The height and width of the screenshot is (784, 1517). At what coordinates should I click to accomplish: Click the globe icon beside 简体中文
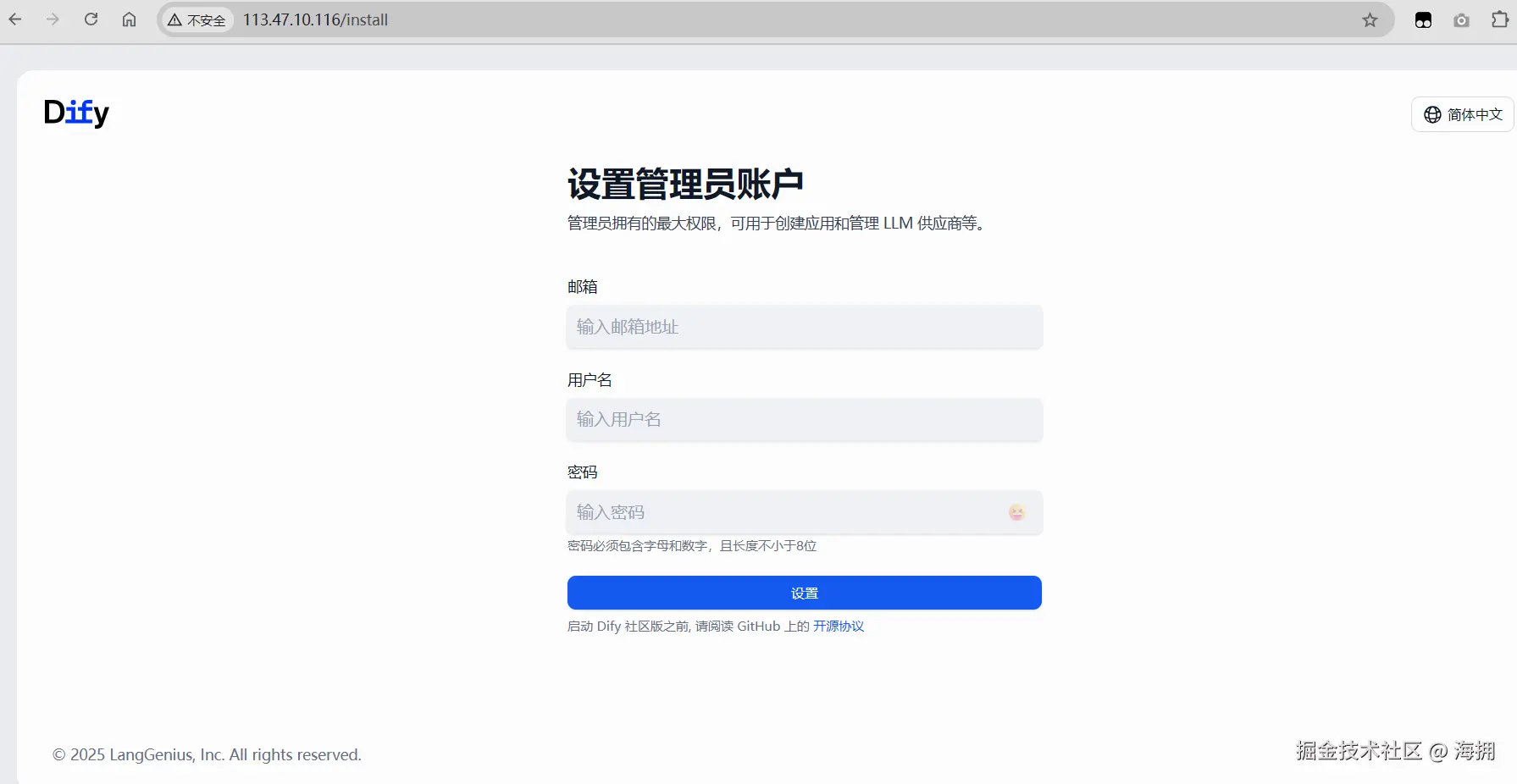[1432, 114]
